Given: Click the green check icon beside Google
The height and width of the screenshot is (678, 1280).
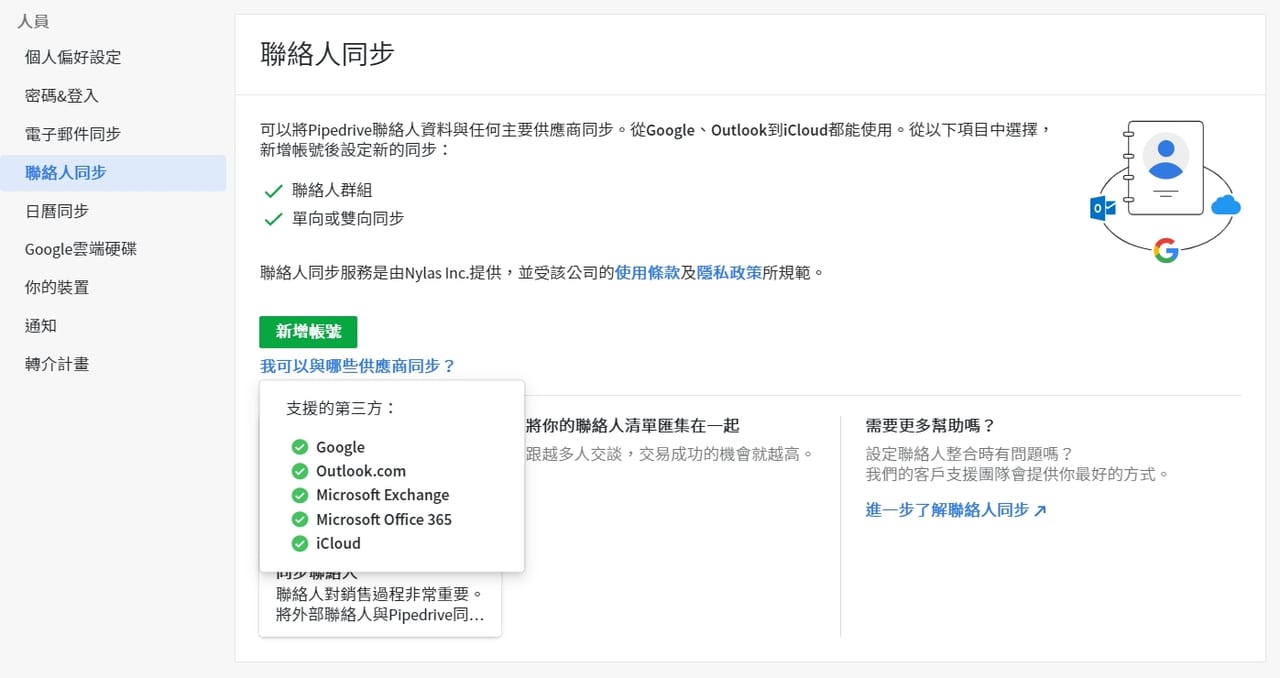Looking at the screenshot, I should tap(299, 447).
